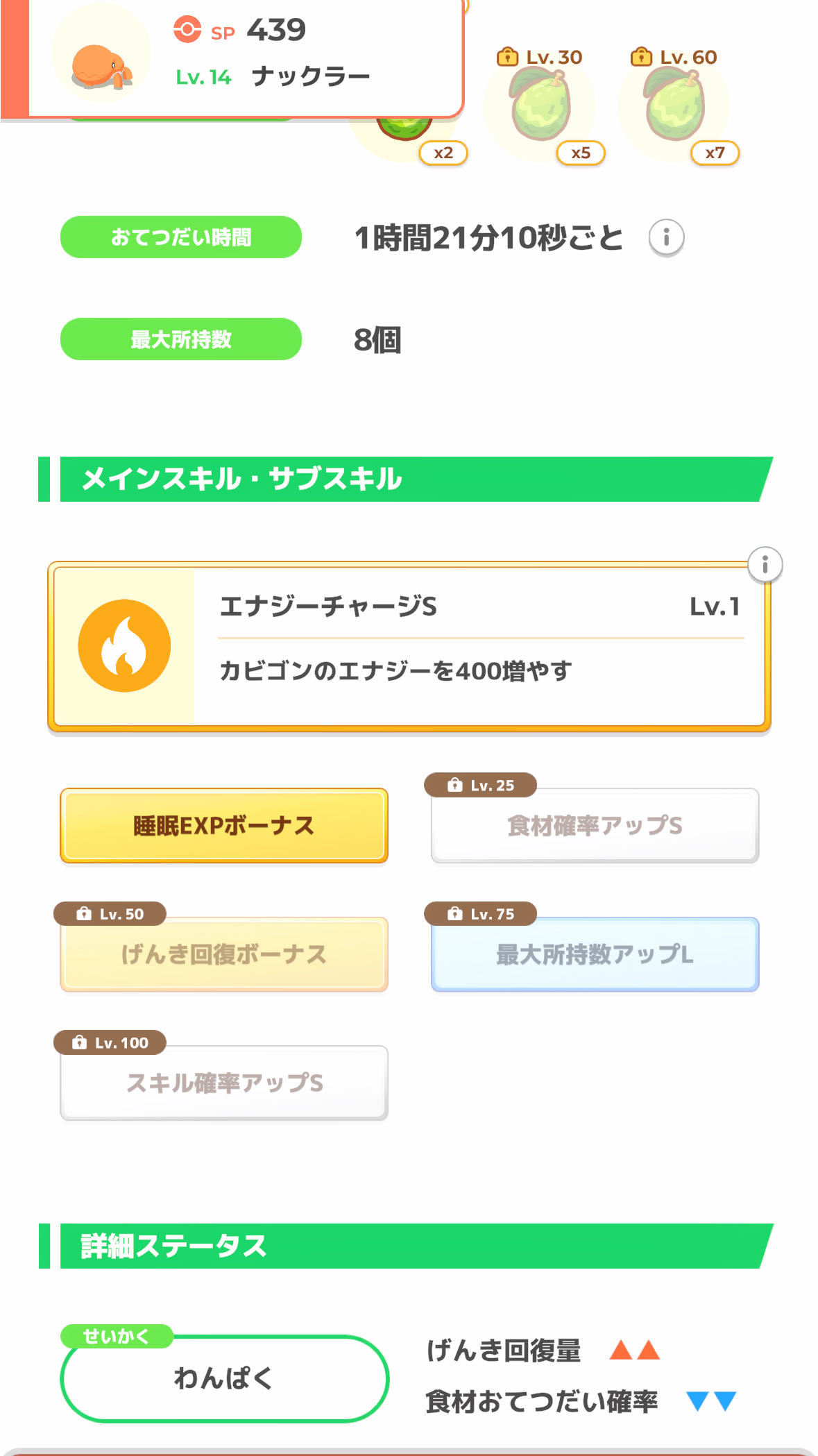Open the main skill info icon

click(x=765, y=564)
